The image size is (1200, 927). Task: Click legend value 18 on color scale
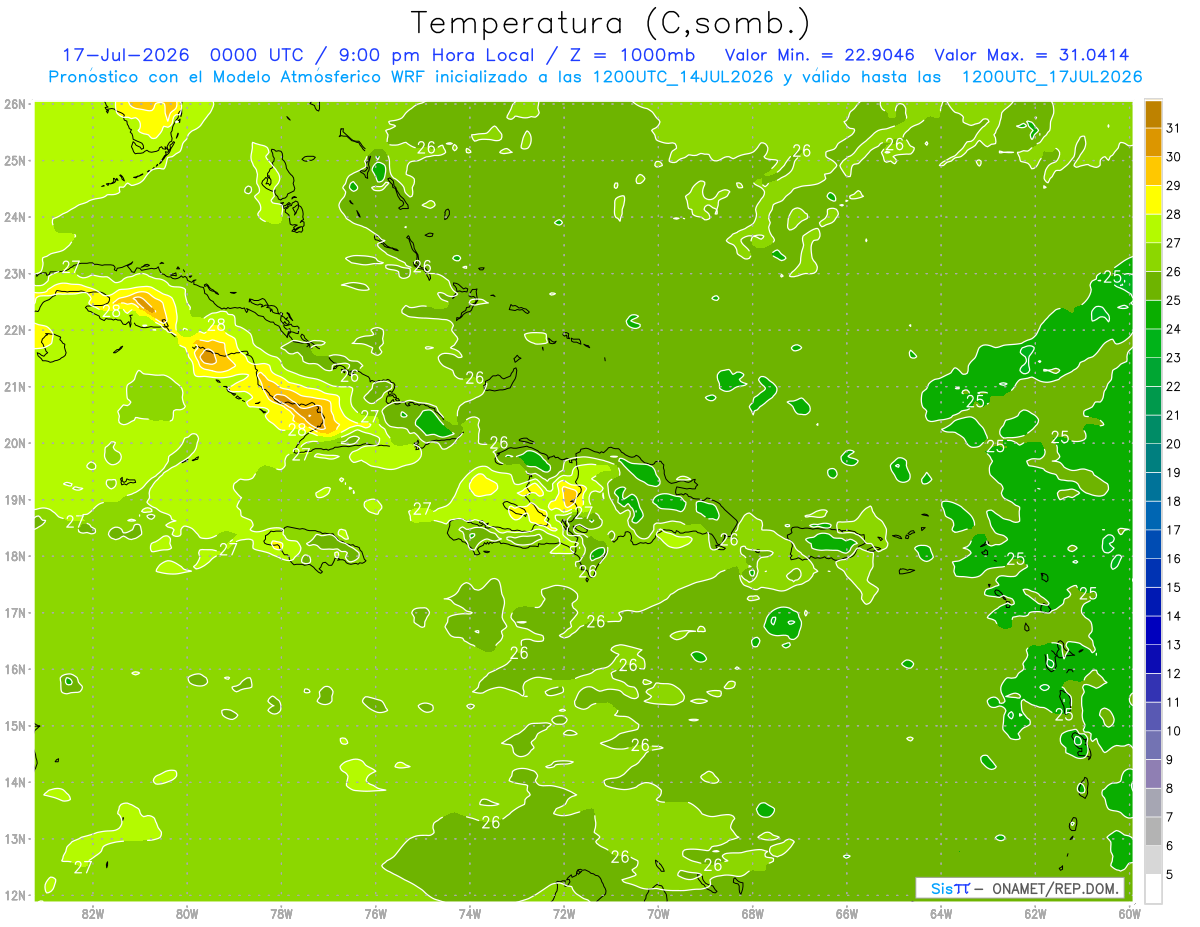[1173, 501]
